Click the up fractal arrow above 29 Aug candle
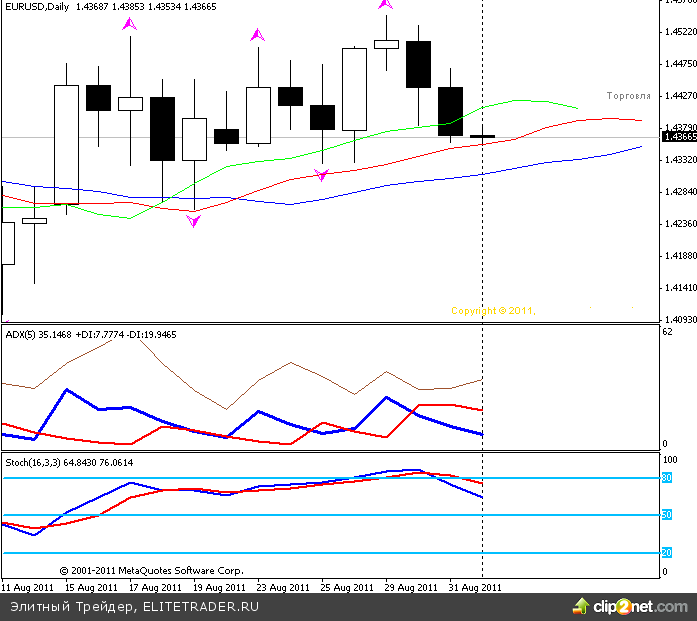The image size is (697, 621). (385, 5)
